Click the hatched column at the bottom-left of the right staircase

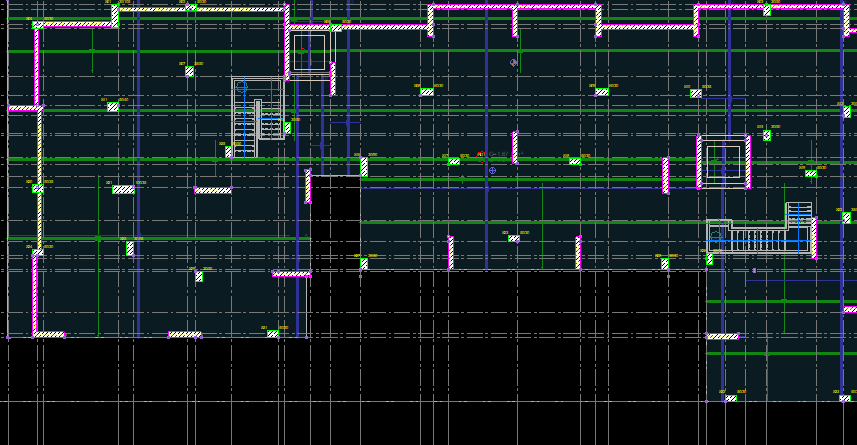point(710,259)
